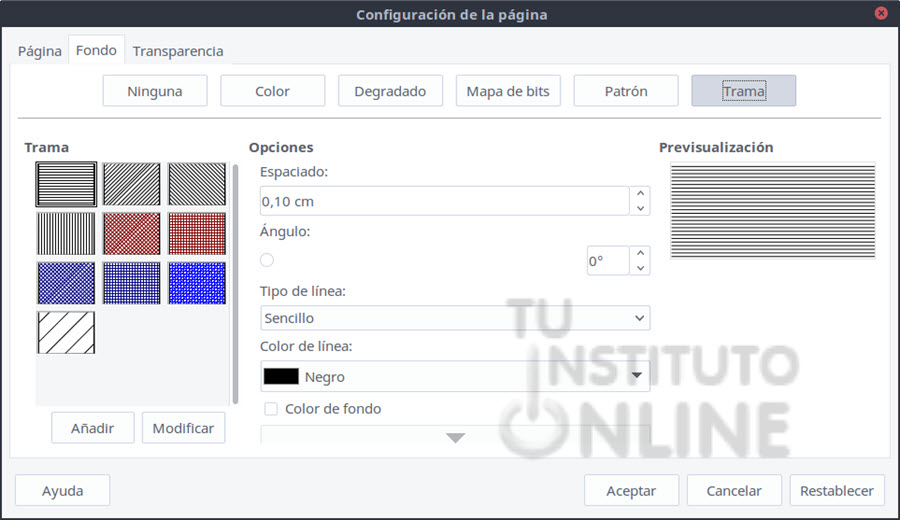
Task: Select the Color fill type button
Action: point(273,91)
